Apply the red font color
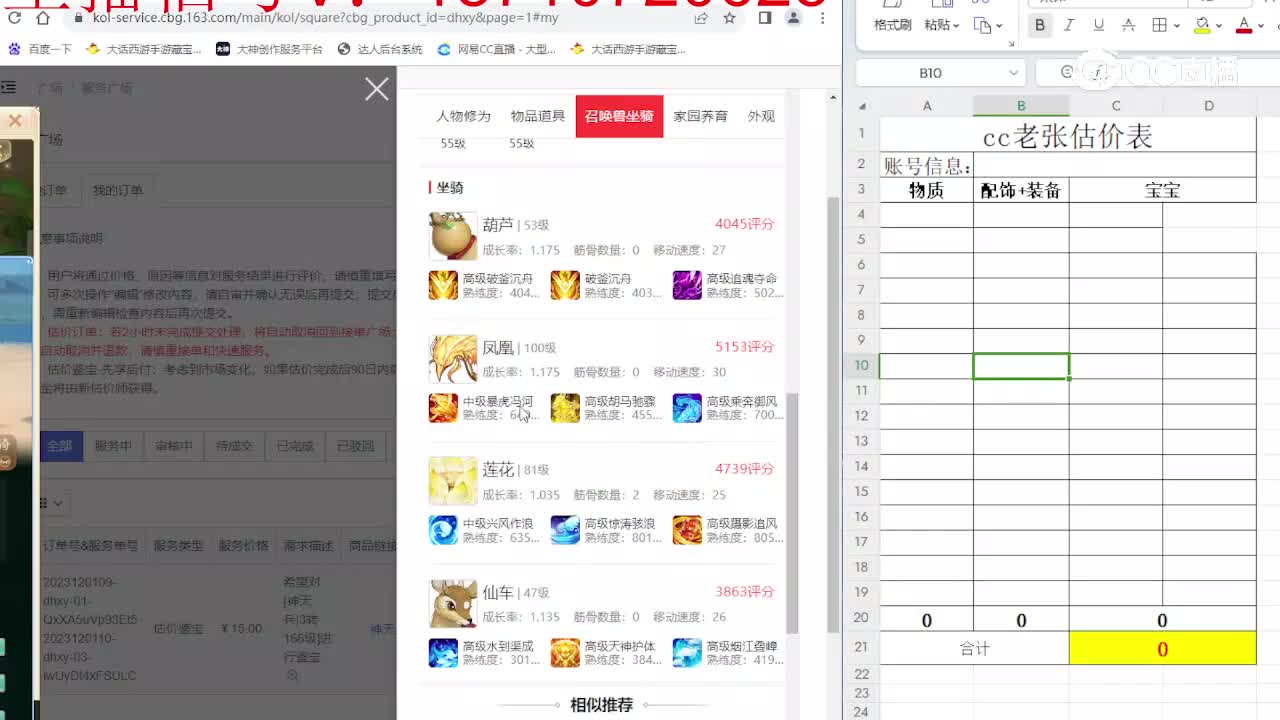Screen dimensions: 1280x720 [1244, 25]
